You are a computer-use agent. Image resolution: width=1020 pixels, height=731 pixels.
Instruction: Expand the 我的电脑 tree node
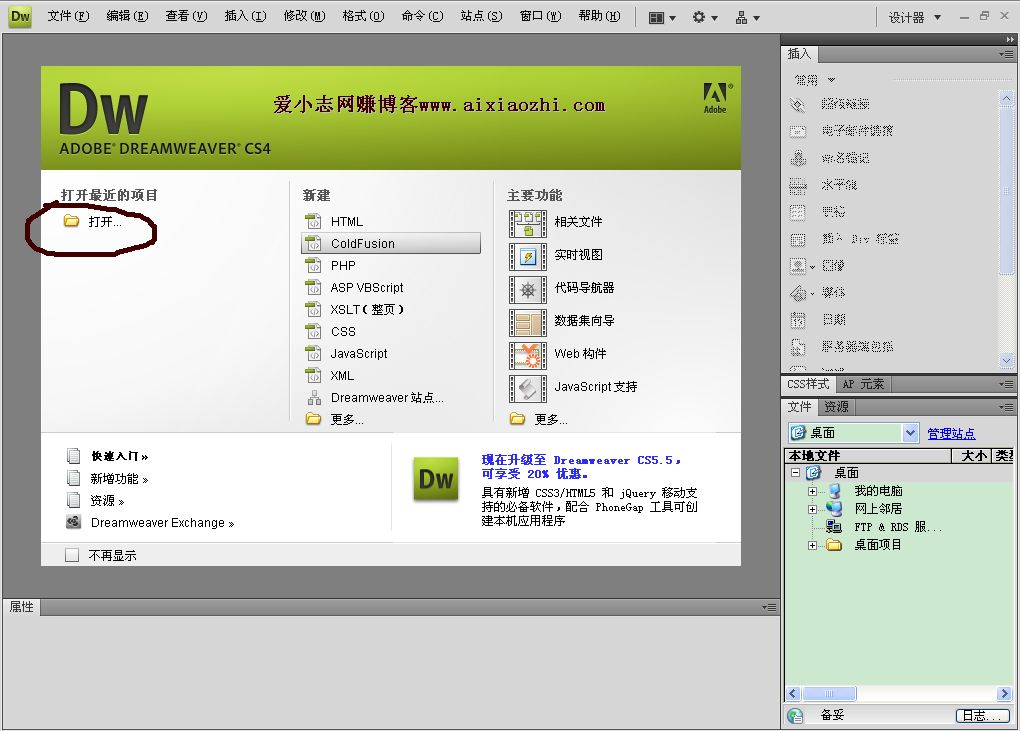pos(812,491)
